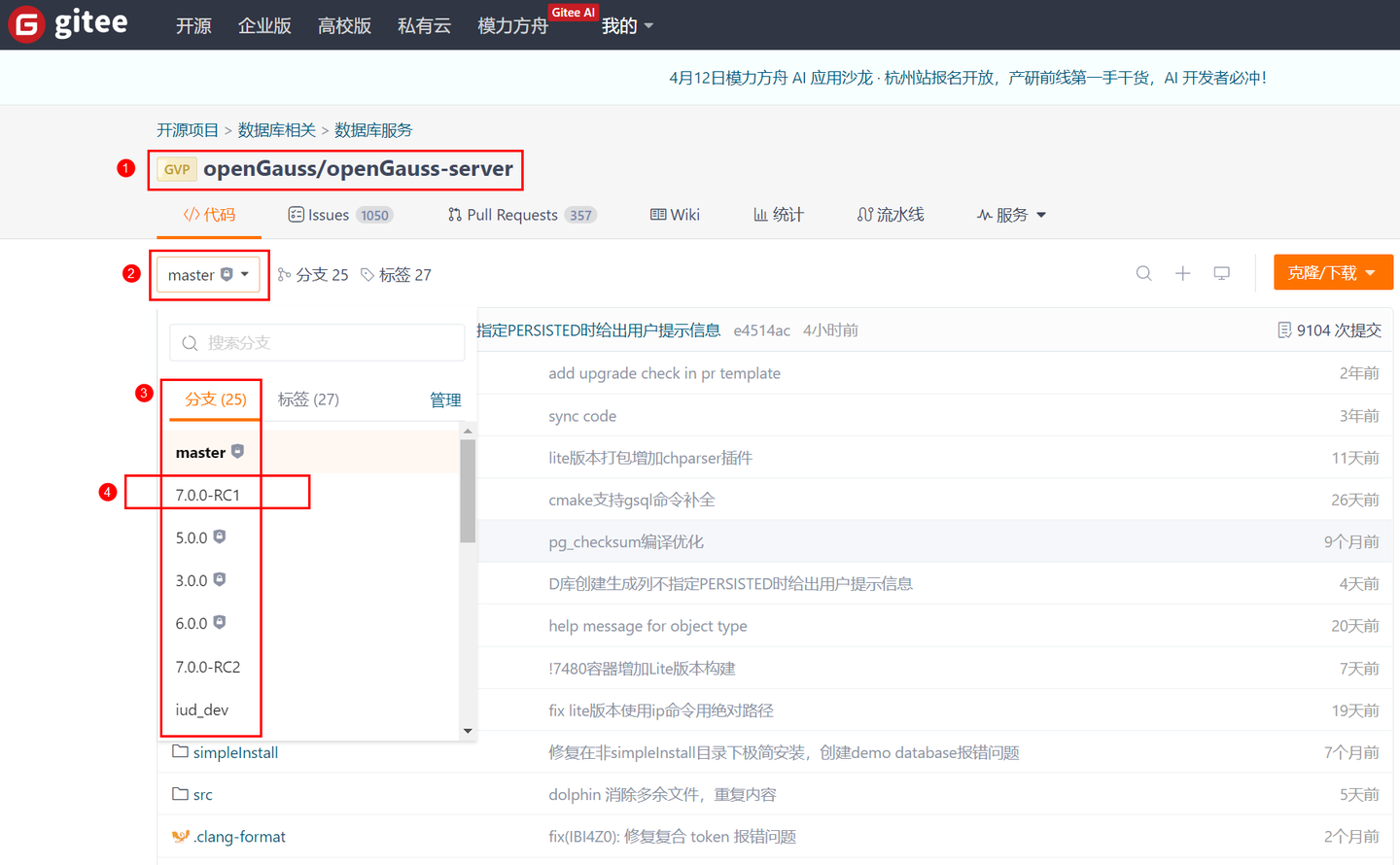Expand the 服务 dropdown in the tab bar
Image resolution: width=1400 pixels, height=865 pixels.
click(1011, 214)
